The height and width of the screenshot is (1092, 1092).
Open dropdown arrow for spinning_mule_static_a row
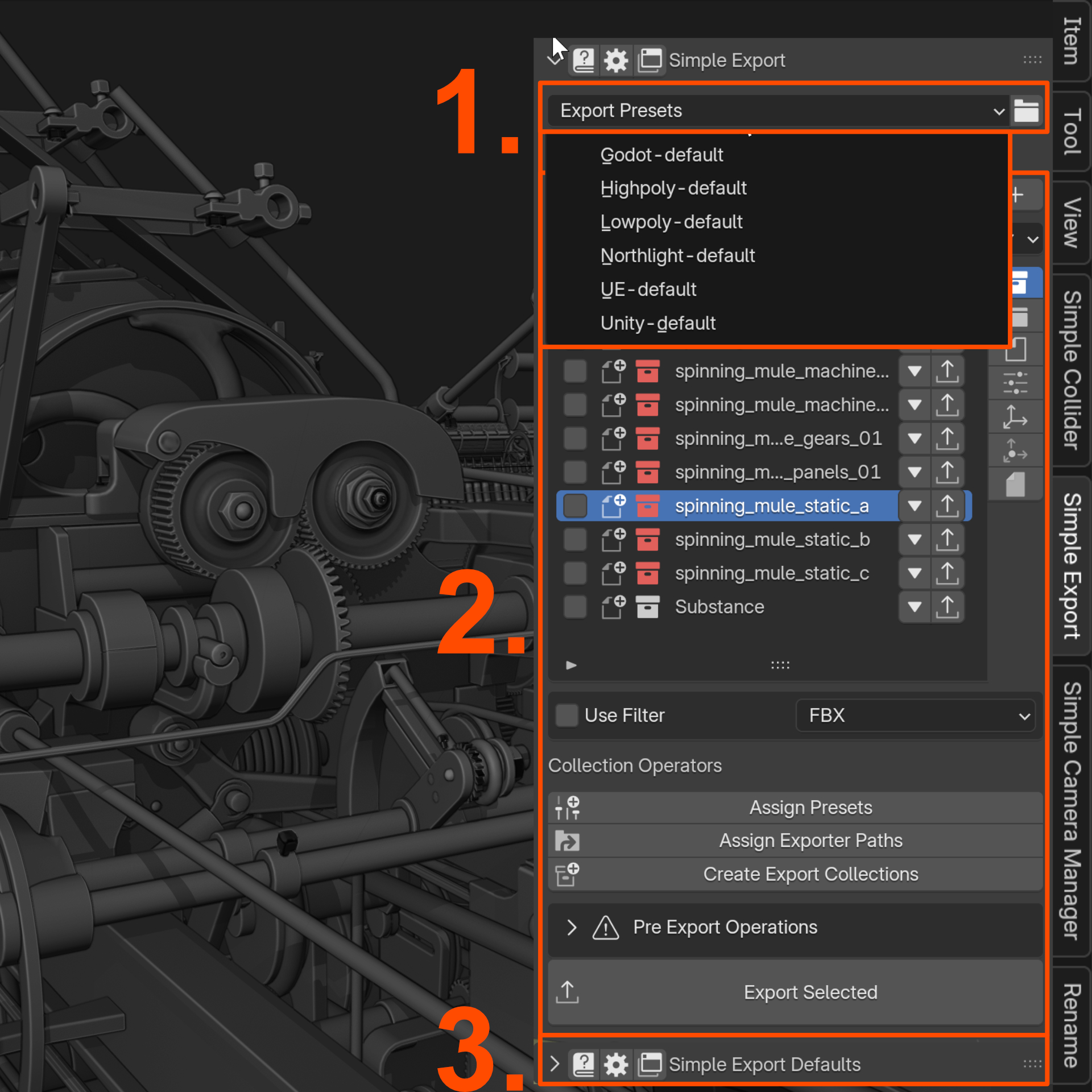914,506
